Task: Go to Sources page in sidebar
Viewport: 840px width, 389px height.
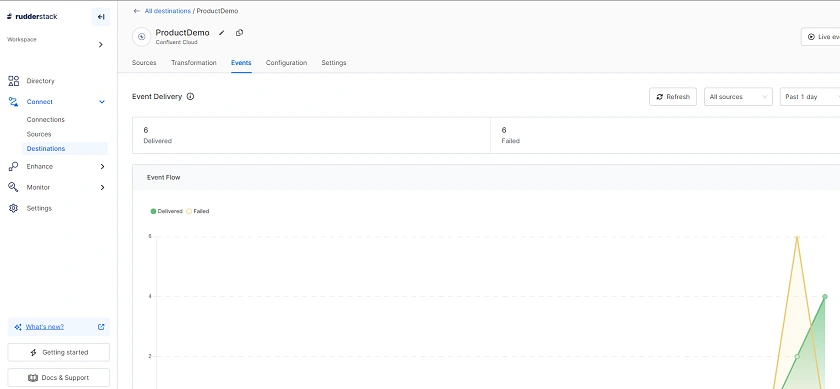Action: pyautogui.click(x=39, y=134)
